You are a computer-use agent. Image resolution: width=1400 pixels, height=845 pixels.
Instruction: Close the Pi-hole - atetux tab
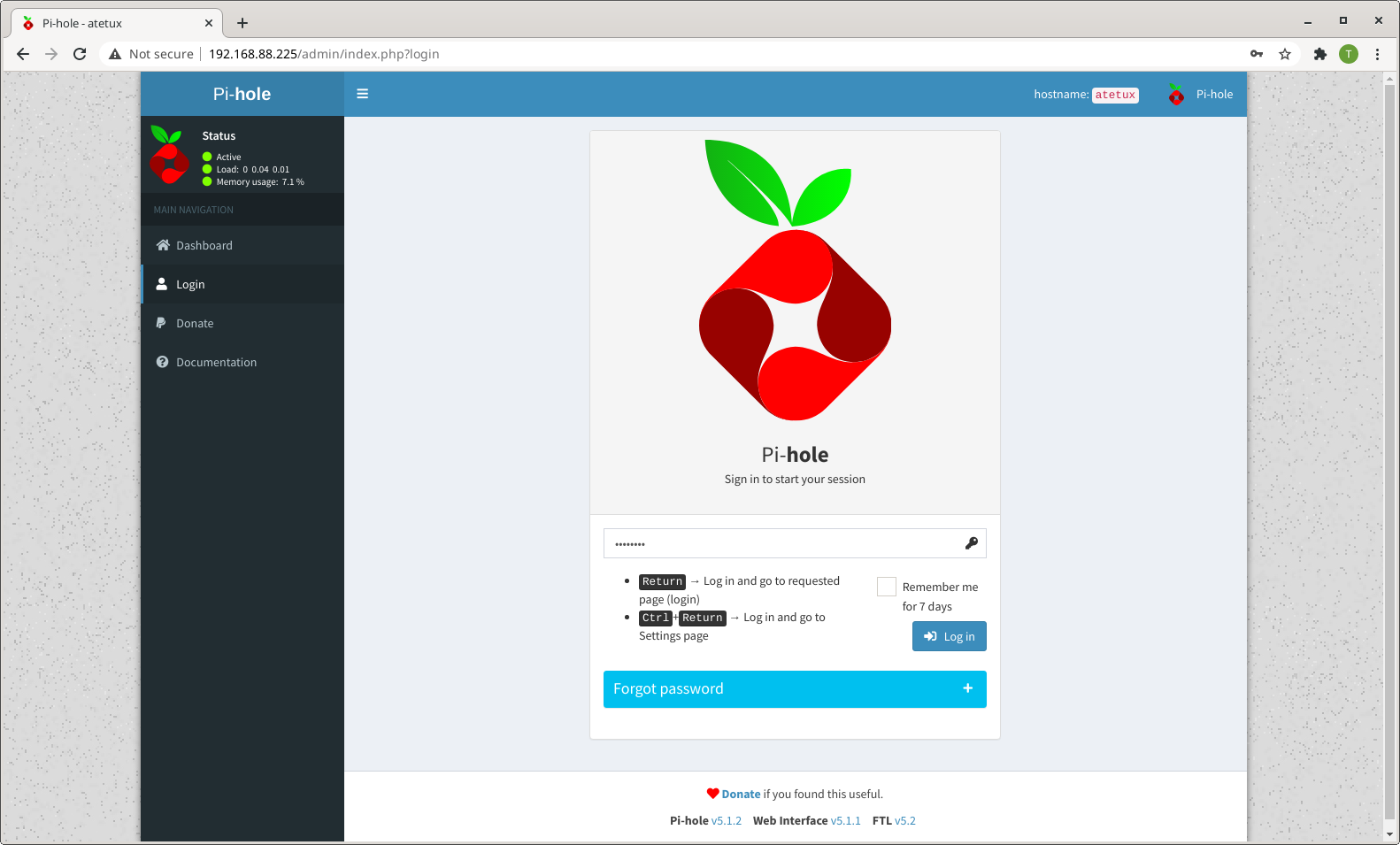[x=209, y=23]
